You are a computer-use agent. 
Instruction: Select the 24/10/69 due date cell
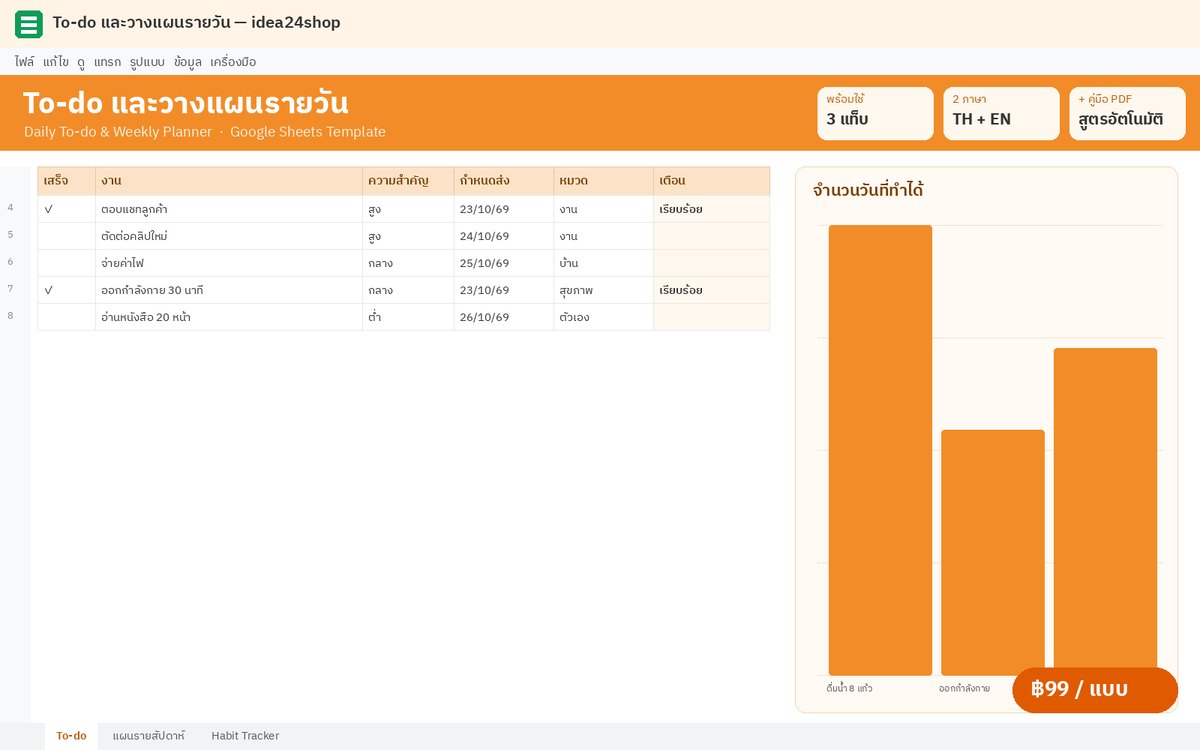pos(504,236)
